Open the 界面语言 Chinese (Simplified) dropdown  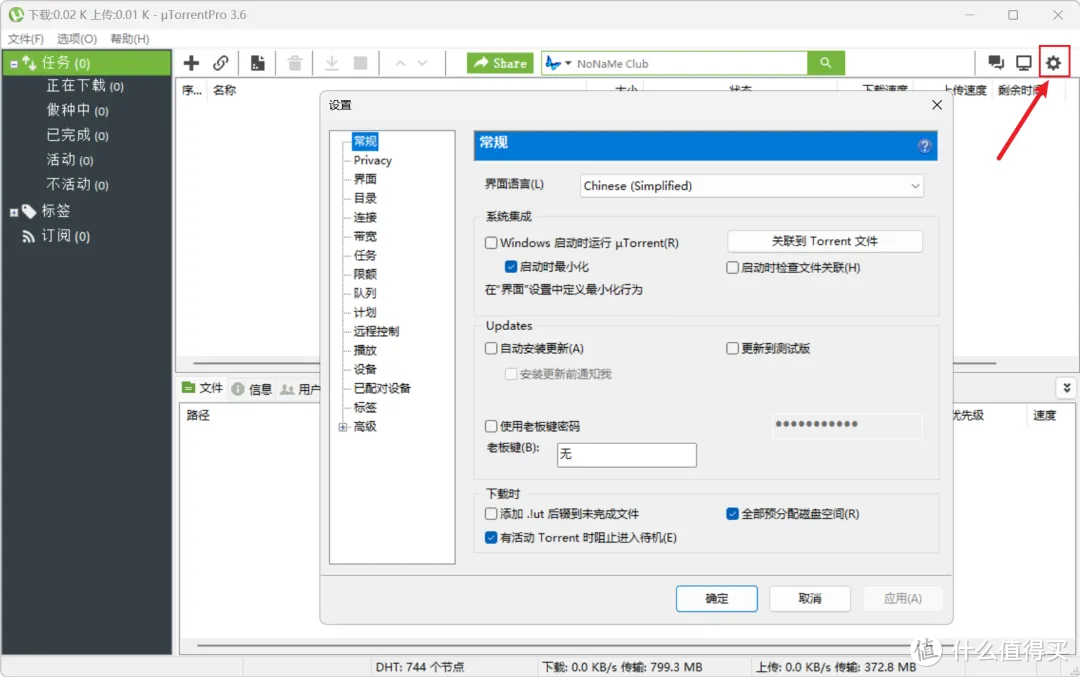tap(751, 186)
